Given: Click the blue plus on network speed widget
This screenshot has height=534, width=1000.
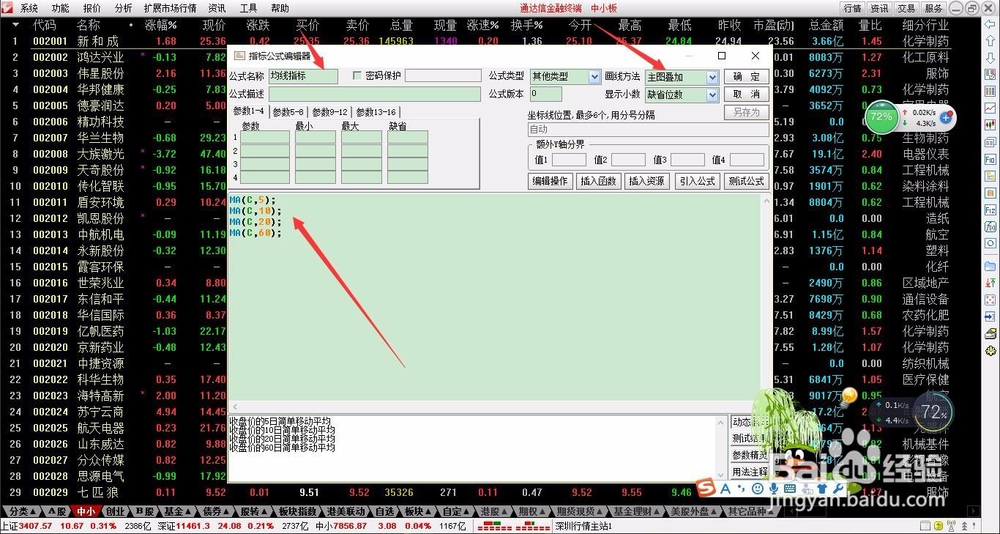Looking at the screenshot, I should pyautogui.click(x=946, y=117).
